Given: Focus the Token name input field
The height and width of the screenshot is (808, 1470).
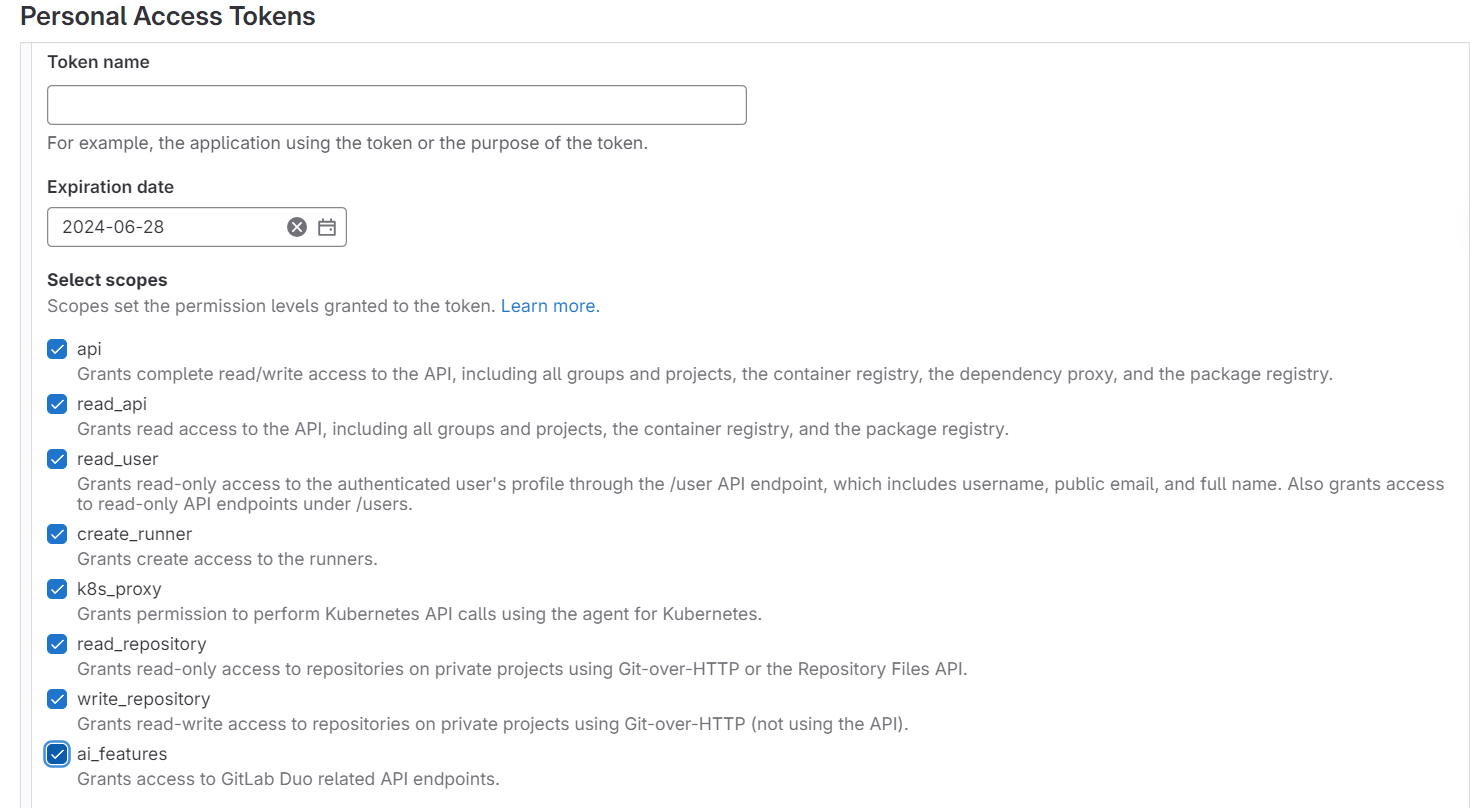Looking at the screenshot, I should [396, 104].
